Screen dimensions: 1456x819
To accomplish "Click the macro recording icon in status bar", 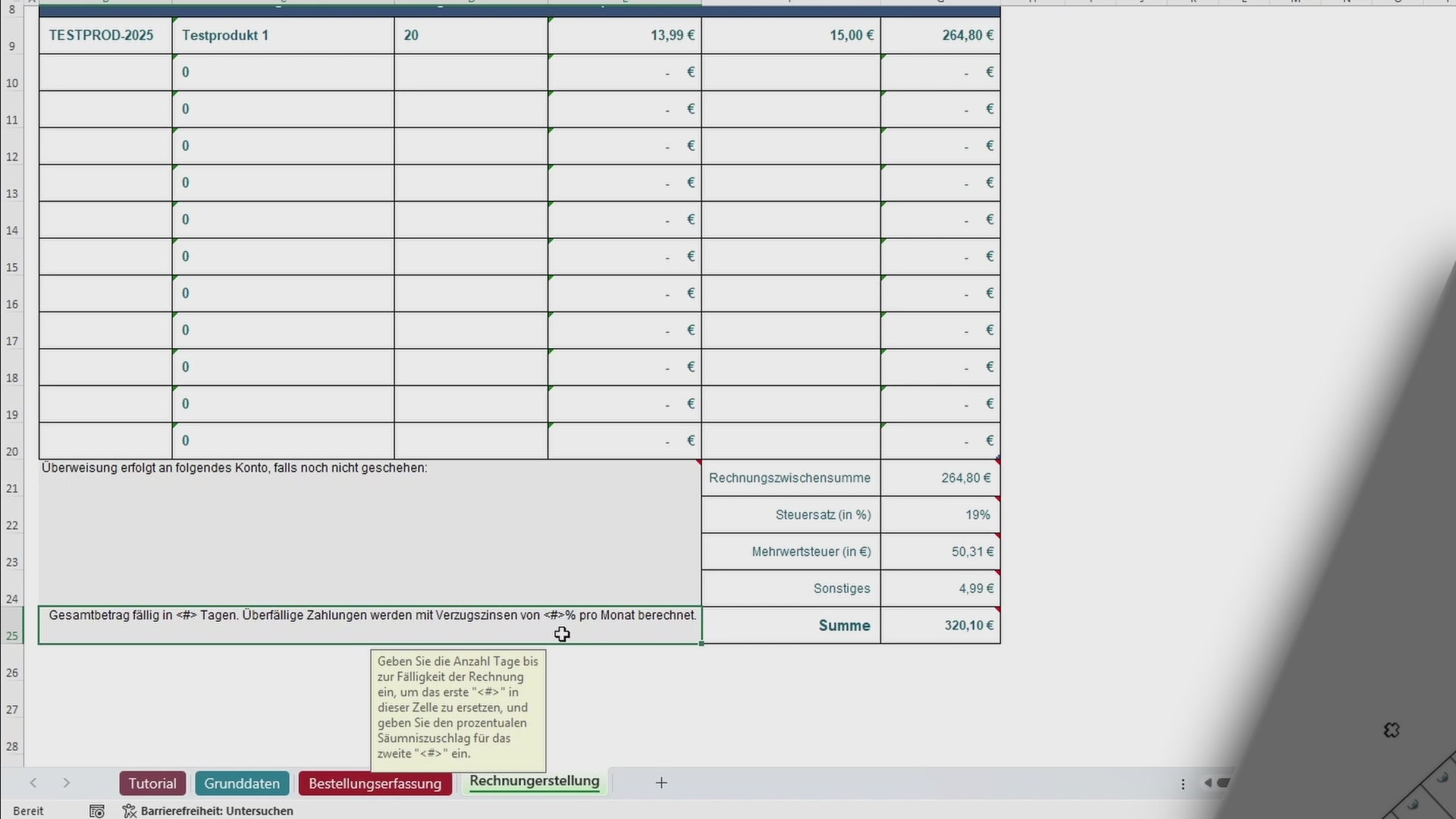I will click(97, 811).
